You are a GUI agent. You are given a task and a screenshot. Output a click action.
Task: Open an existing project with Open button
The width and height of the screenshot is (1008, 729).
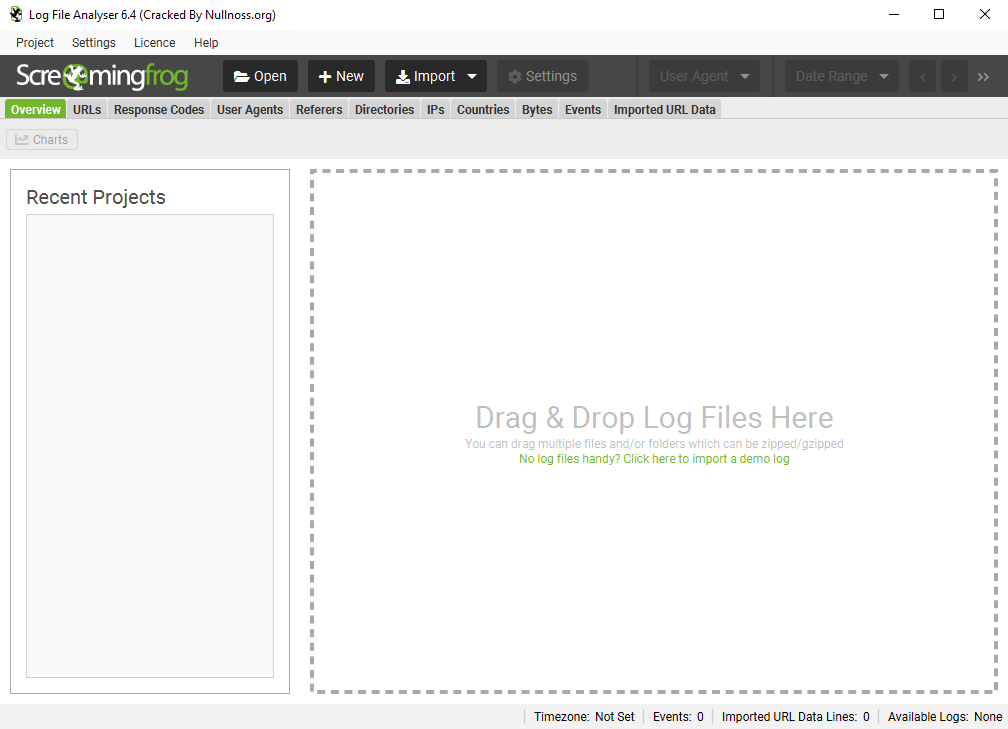click(260, 76)
